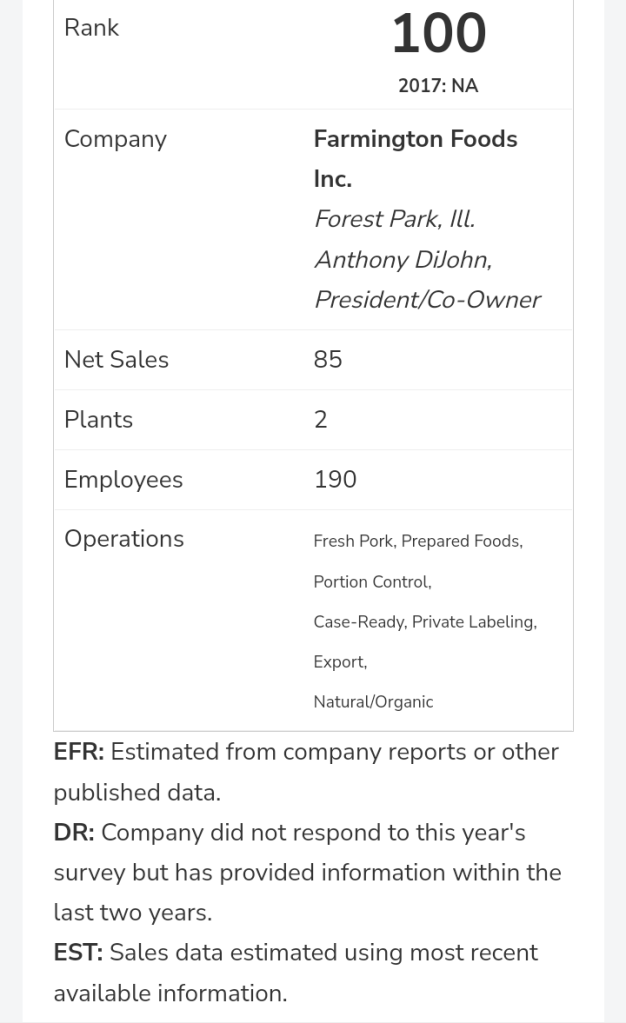Tap the Portion Control operations entry
This screenshot has width=626, height=1023.
coord(372,582)
